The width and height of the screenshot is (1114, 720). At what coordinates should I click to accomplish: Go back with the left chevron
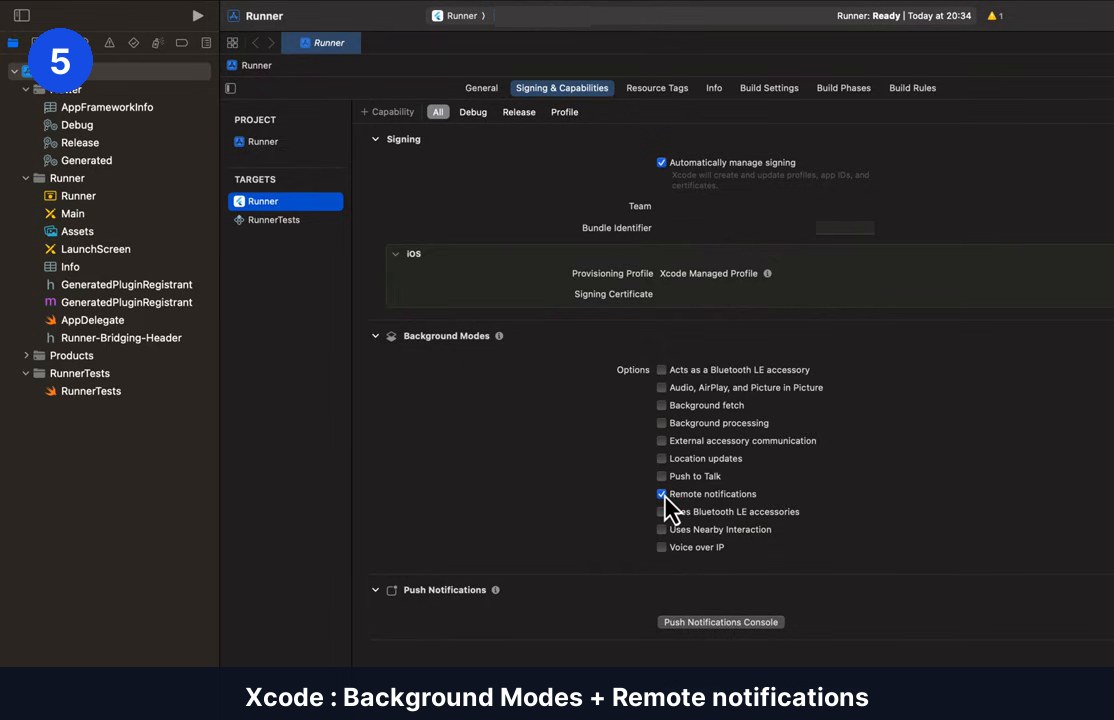click(x=256, y=43)
